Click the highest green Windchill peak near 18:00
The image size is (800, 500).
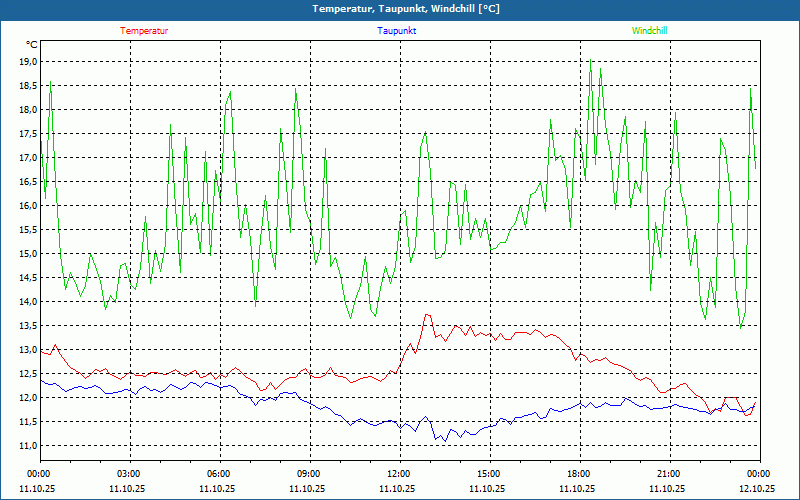(x=590, y=61)
